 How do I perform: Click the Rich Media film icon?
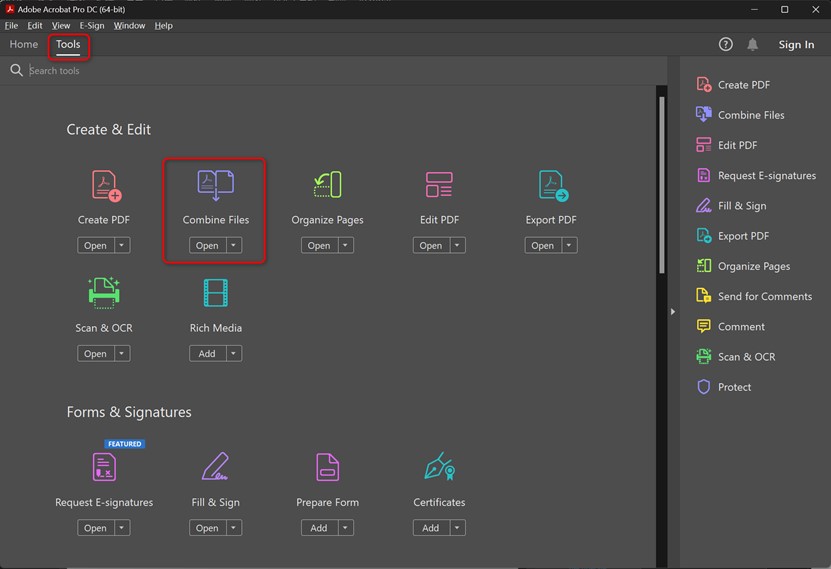pos(216,293)
